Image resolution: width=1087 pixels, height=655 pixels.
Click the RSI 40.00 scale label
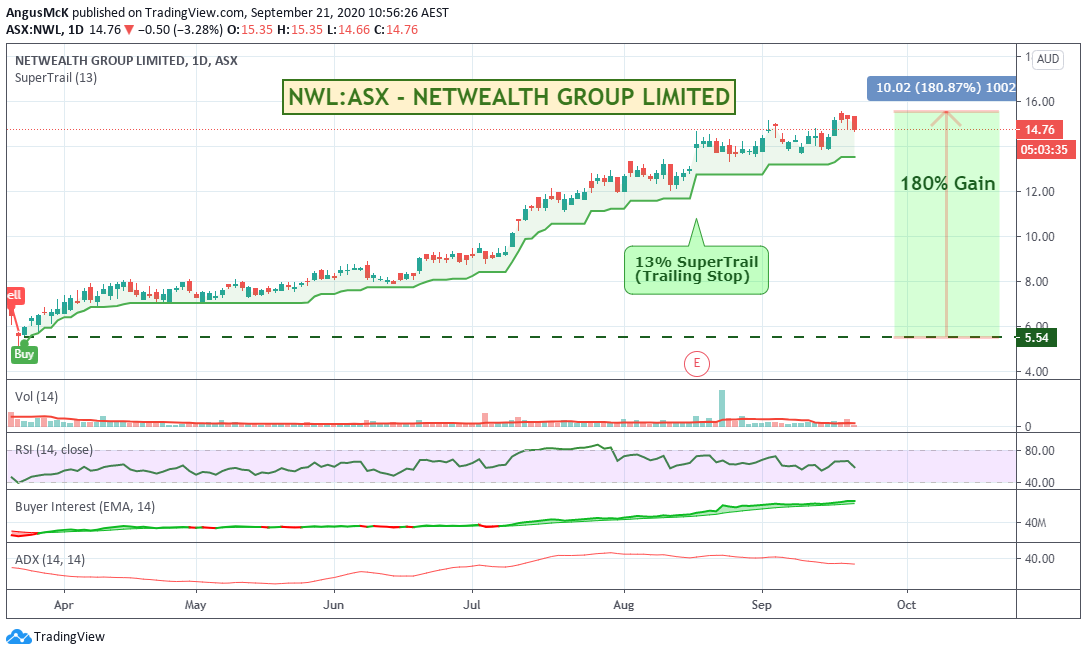[x=1039, y=482]
